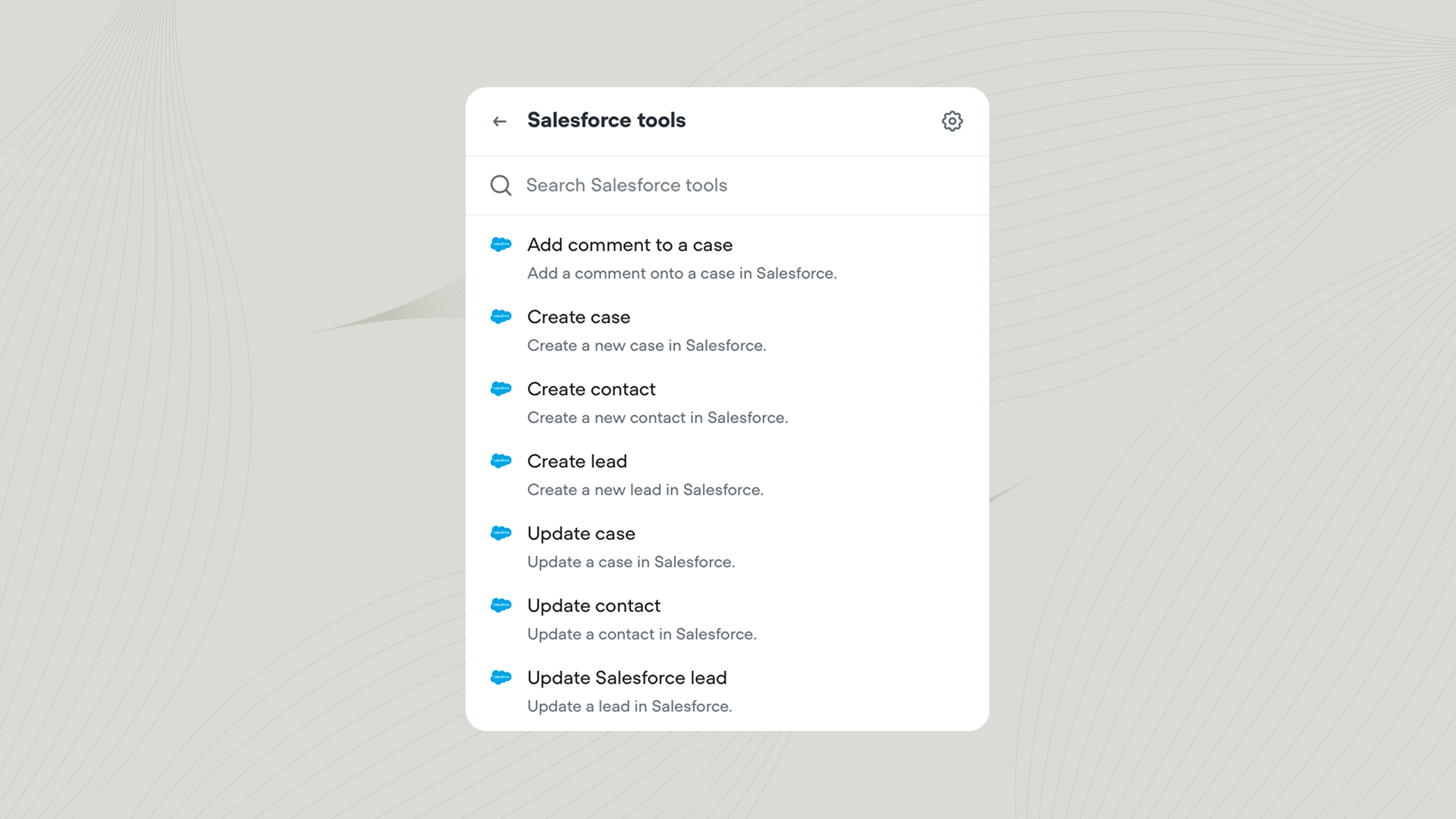Click the Salesforce icon next to Update contact

pyautogui.click(x=501, y=605)
